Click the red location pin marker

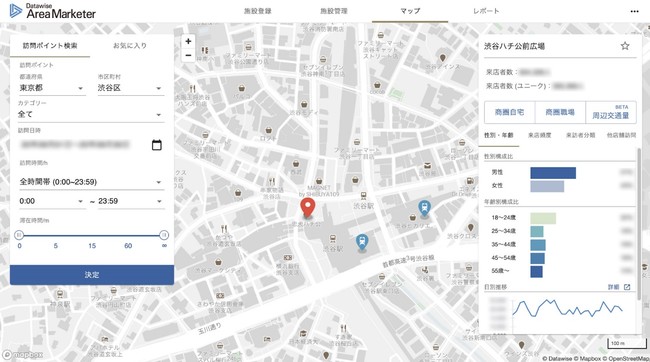(308, 208)
